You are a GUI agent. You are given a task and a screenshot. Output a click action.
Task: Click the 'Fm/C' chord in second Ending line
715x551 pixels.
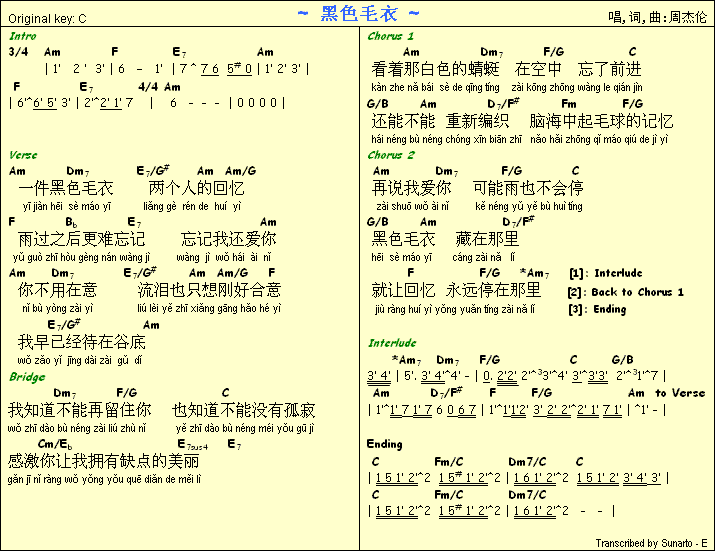449,494
